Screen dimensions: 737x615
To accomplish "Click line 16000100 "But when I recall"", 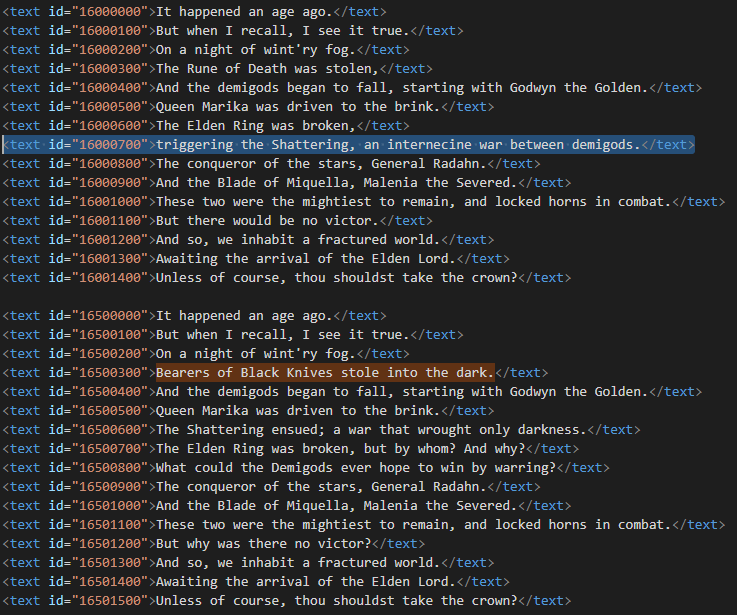I will tap(233, 31).
